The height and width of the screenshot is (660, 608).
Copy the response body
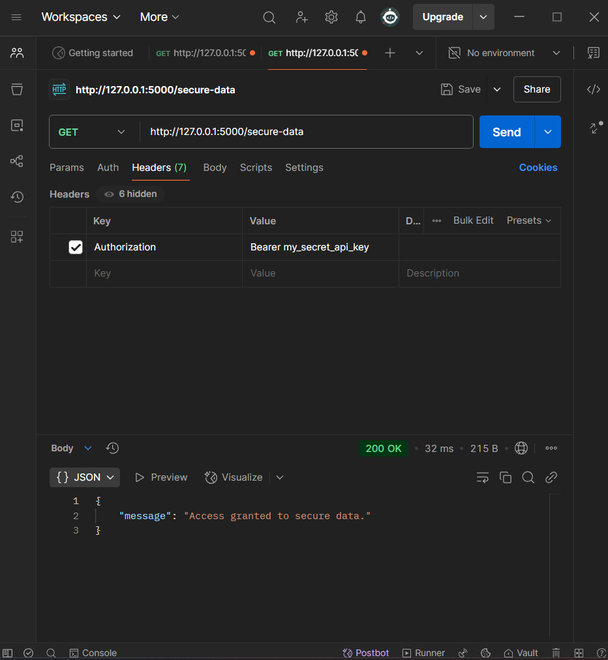pyautogui.click(x=505, y=478)
